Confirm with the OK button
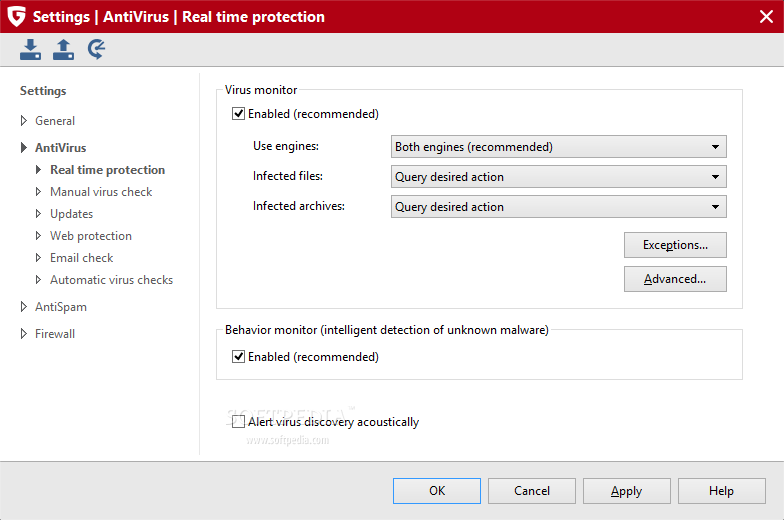The height and width of the screenshot is (520, 784). 436,491
